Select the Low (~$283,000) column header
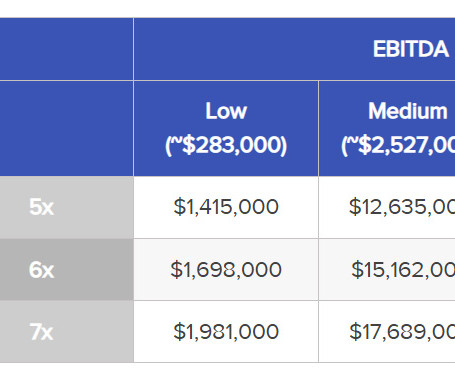This screenshot has width=455, height=380. pyautogui.click(x=226, y=128)
